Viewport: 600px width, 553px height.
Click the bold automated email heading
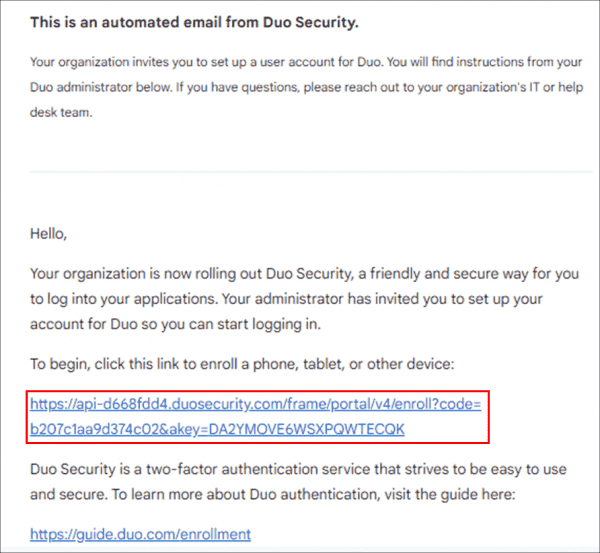click(194, 22)
